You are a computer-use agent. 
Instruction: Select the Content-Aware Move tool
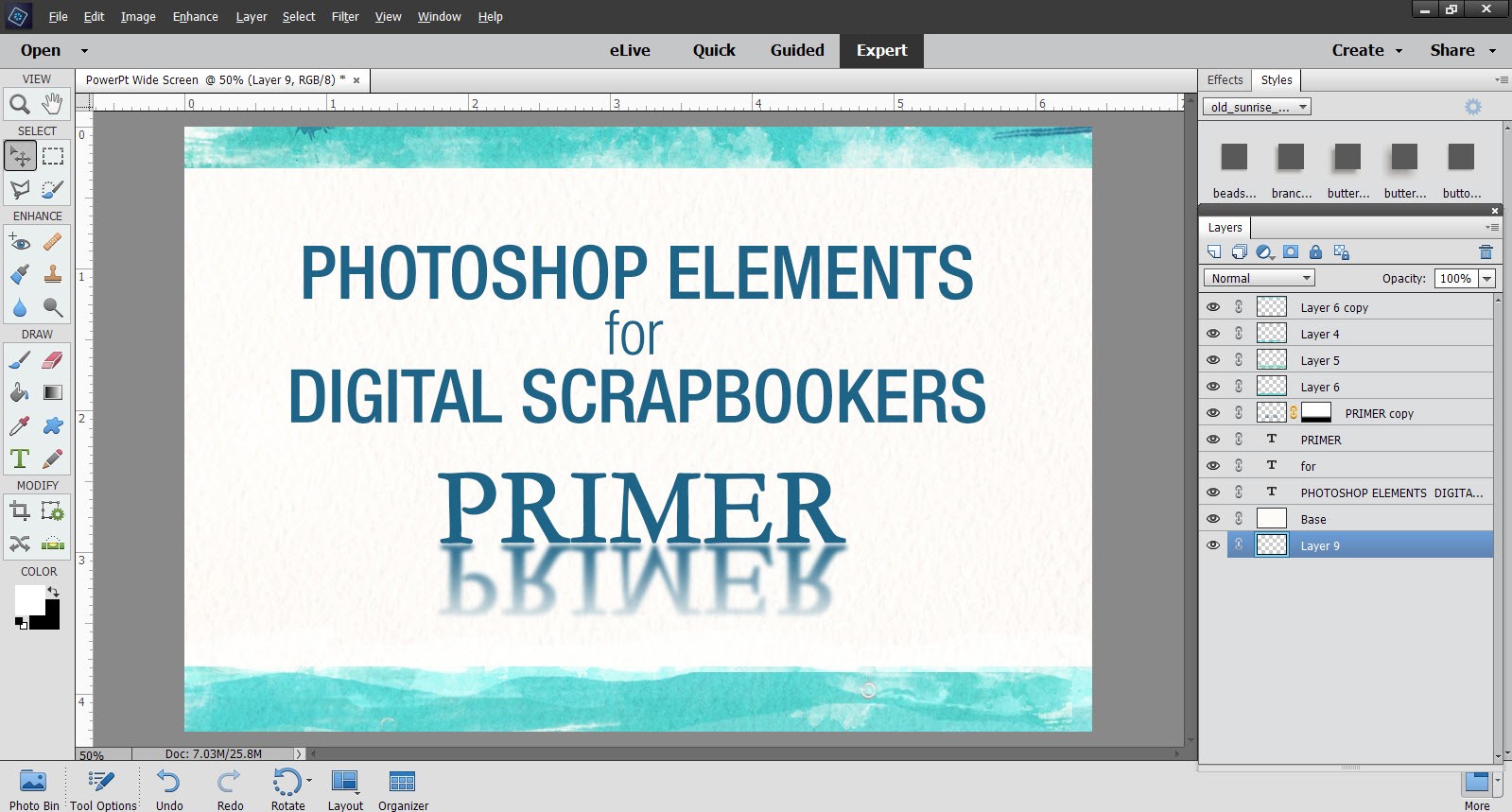pyautogui.click(x=20, y=544)
